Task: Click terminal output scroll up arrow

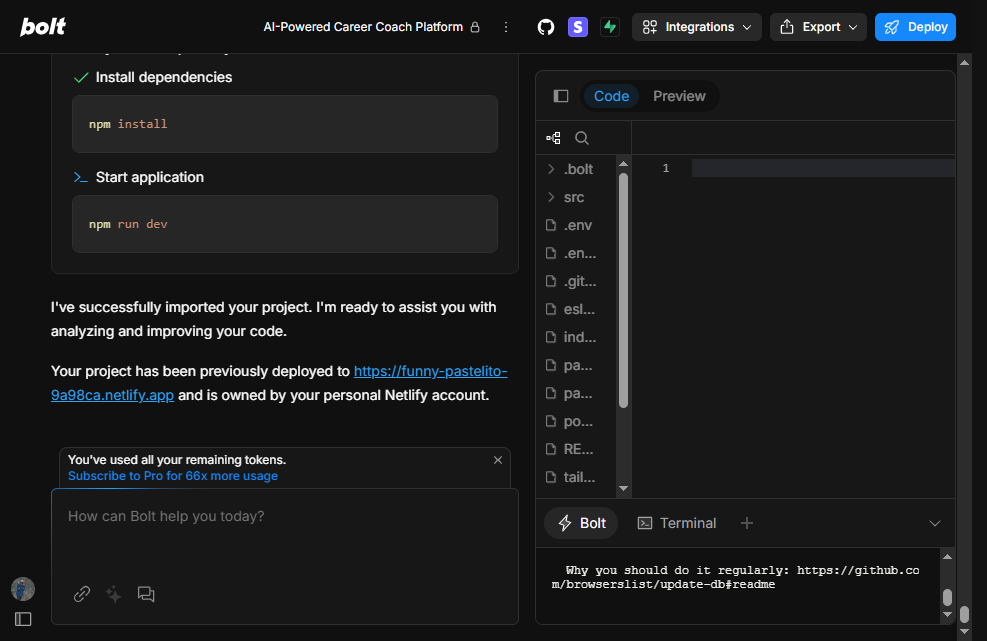Action: point(947,557)
